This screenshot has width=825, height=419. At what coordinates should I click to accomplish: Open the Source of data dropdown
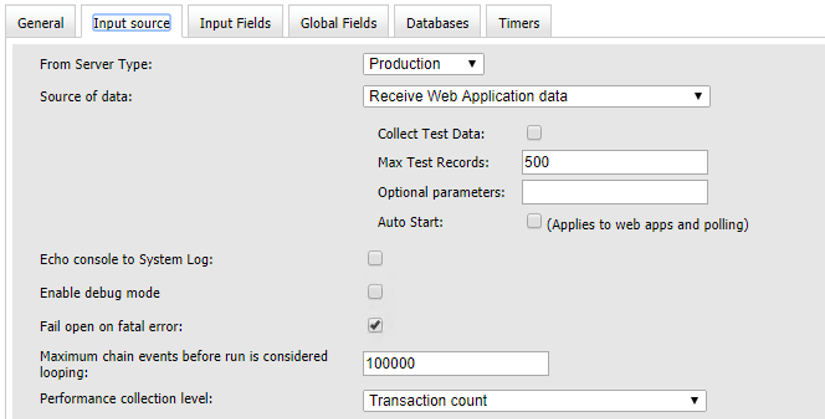pyautogui.click(x=536, y=96)
